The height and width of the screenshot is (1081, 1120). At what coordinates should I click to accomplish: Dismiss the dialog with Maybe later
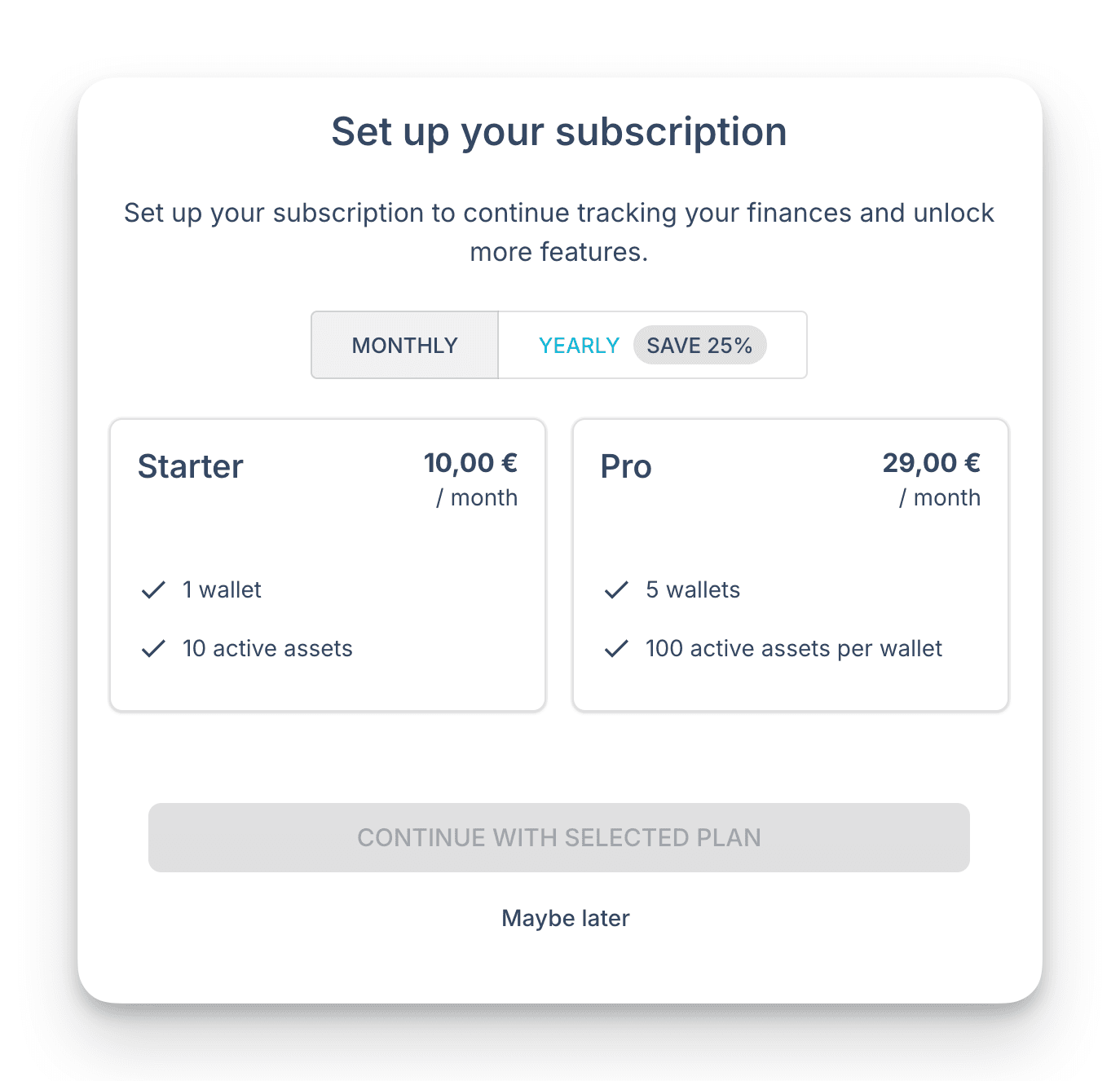point(566,918)
